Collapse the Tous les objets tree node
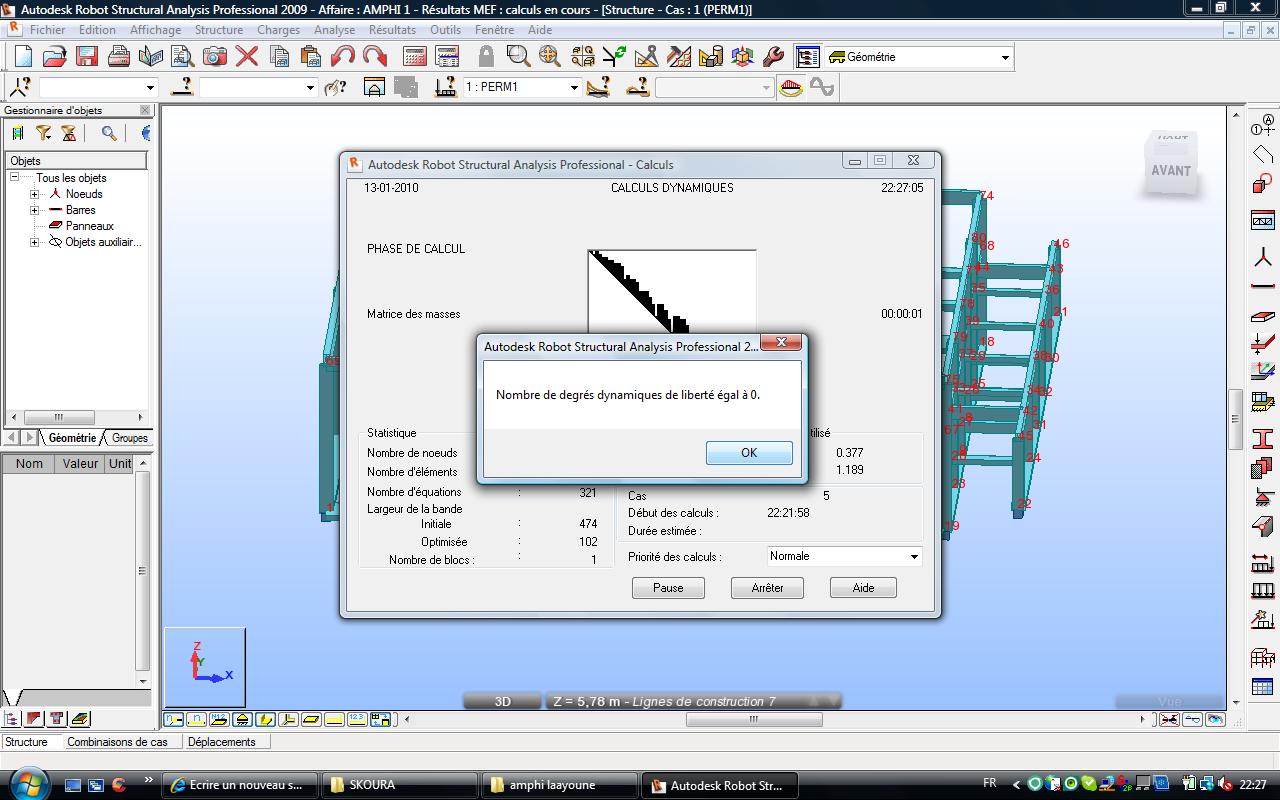 pos(15,178)
